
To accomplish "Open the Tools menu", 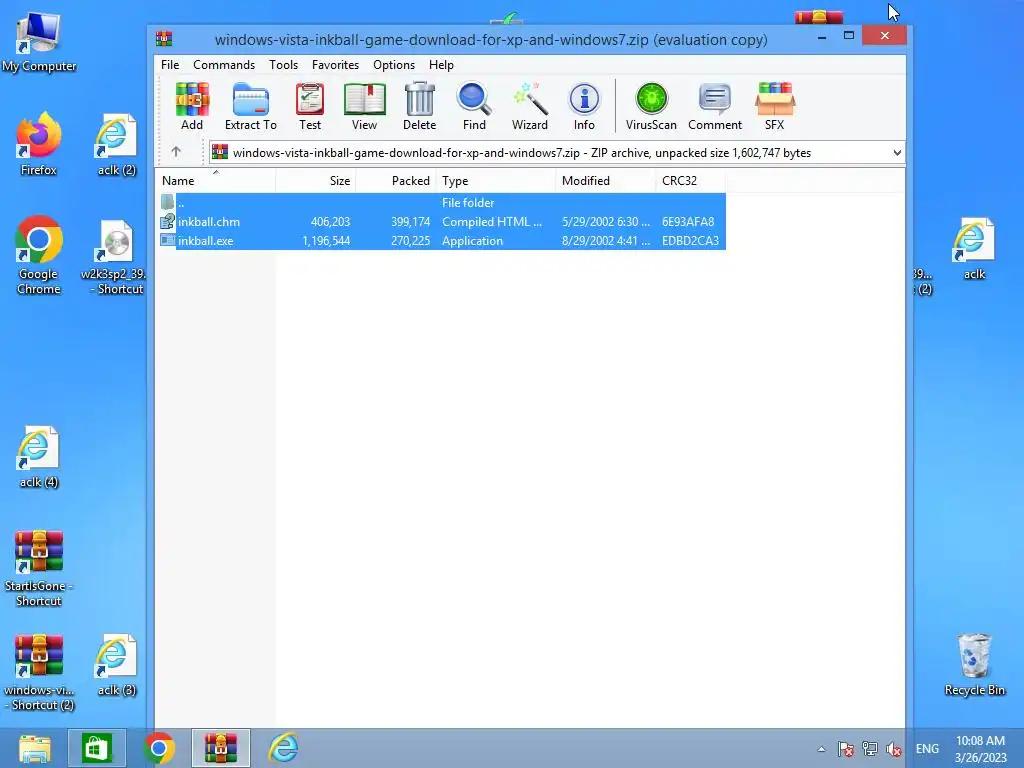I will (x=283, y=65).
